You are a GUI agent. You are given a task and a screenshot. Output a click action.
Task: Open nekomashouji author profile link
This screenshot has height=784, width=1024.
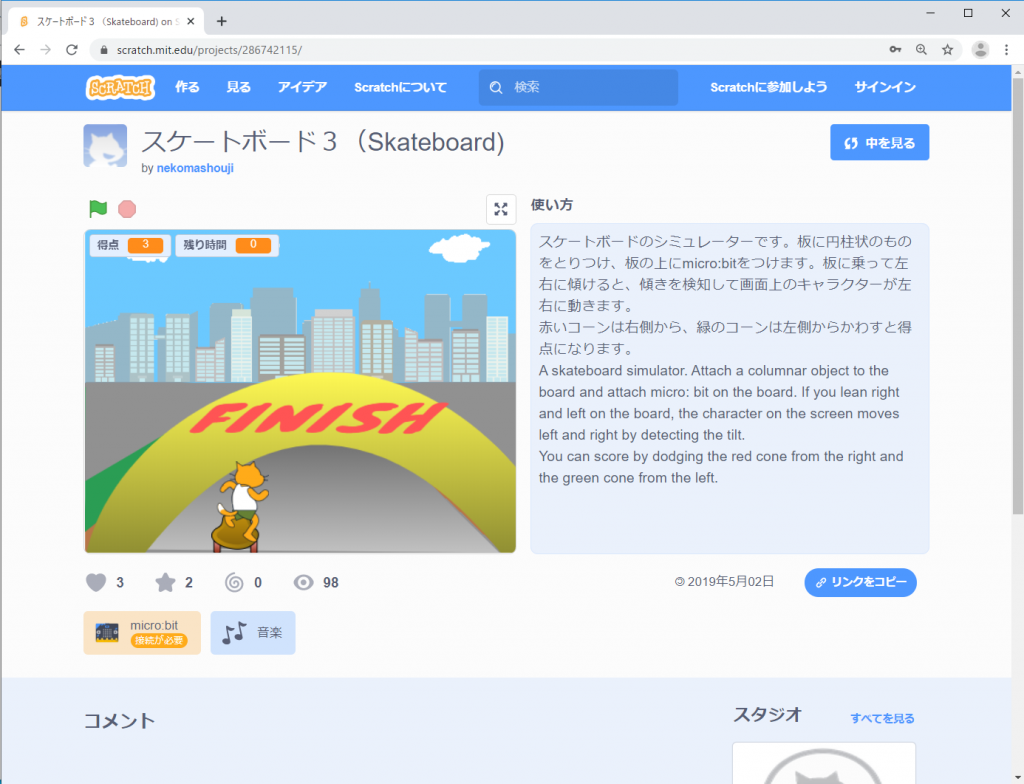(195, 168)
